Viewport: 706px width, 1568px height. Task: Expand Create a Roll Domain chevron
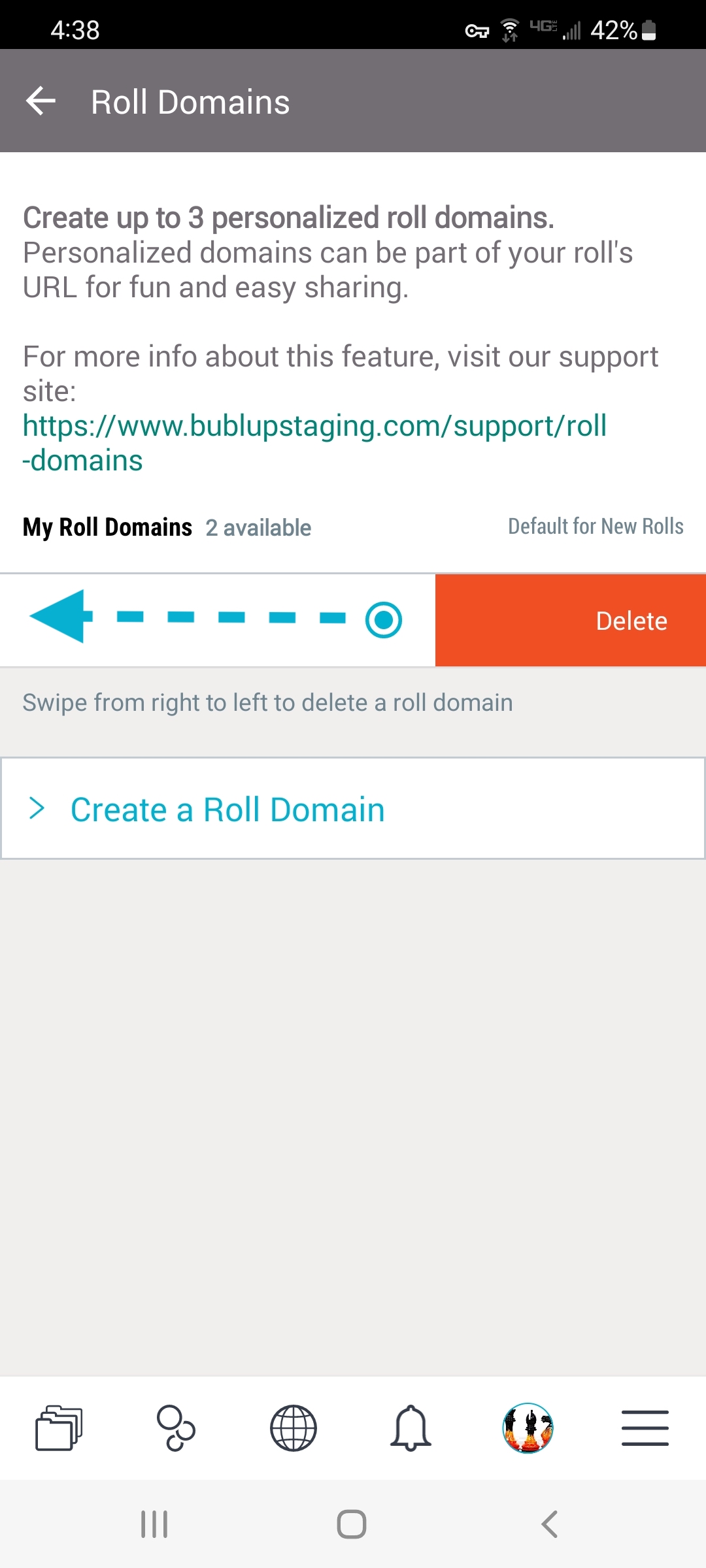(x=37, y=808)
